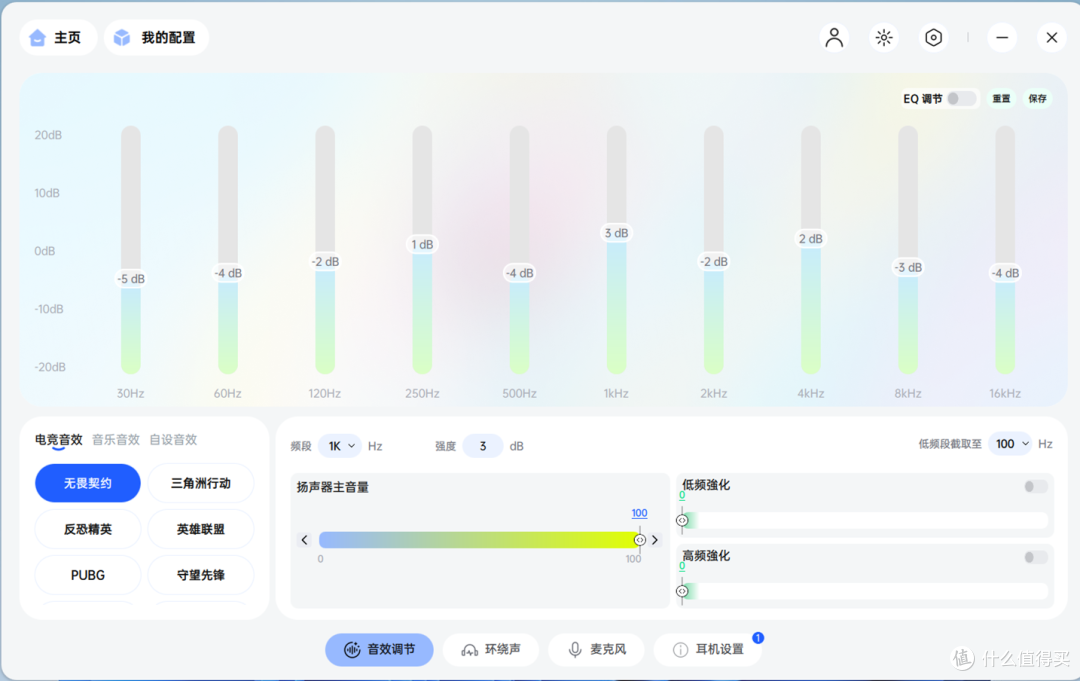
Task: Open settings via the hexagon icon
Action: 933,37
